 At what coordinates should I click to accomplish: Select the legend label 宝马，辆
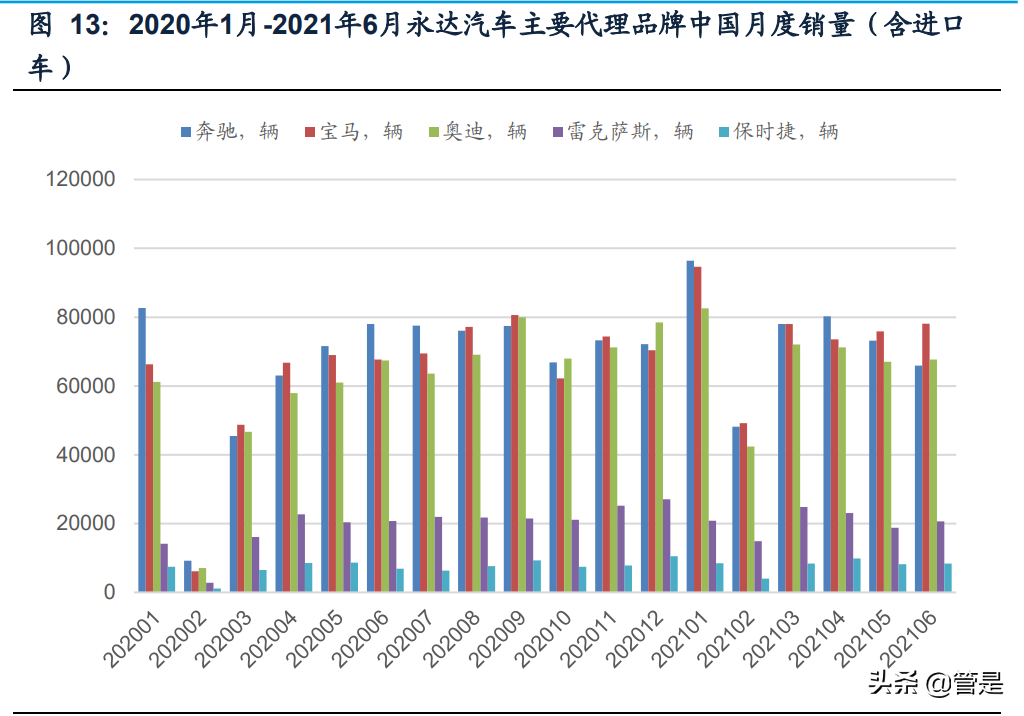pos(361,132)
